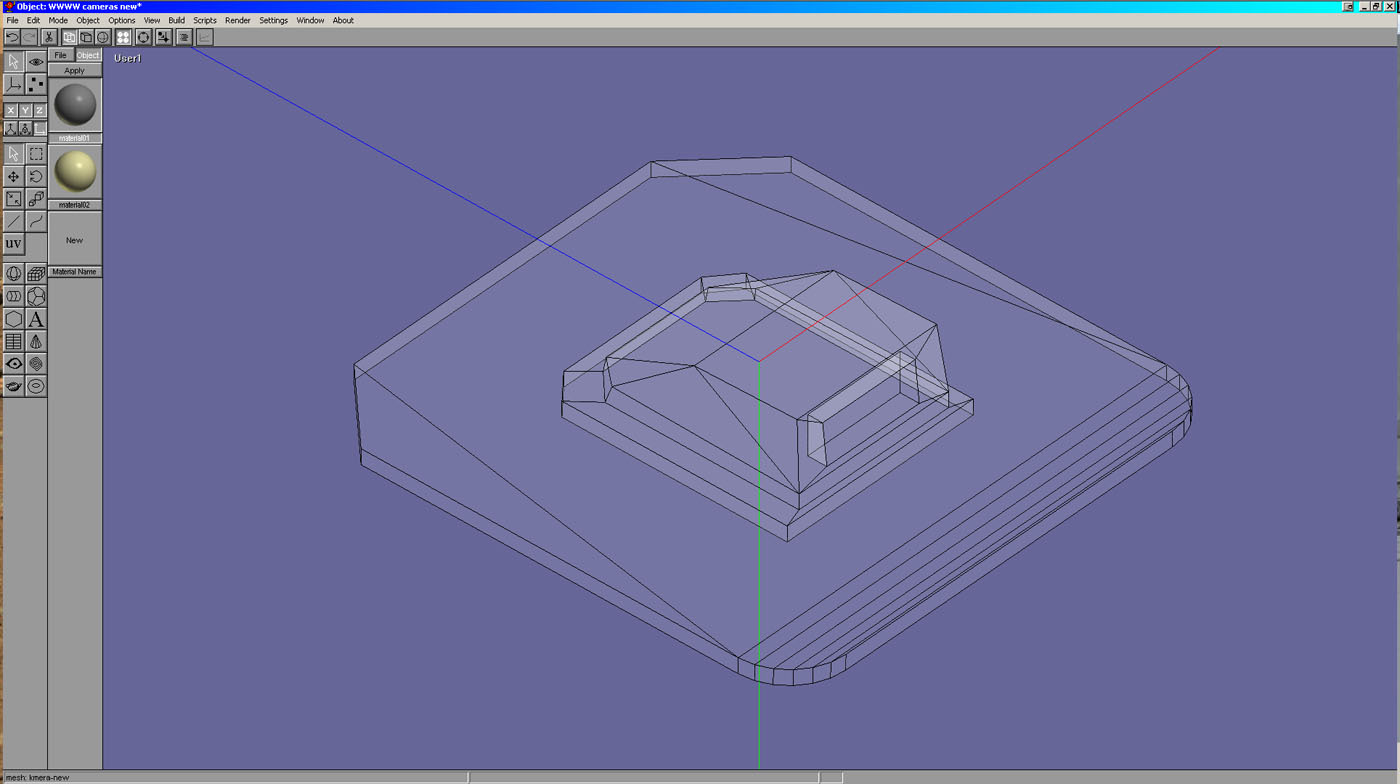1400x784 pixels.
Task: Select the scissors cut icon in the toolbar
Action: pyautogui.click(x=48, y=37)
